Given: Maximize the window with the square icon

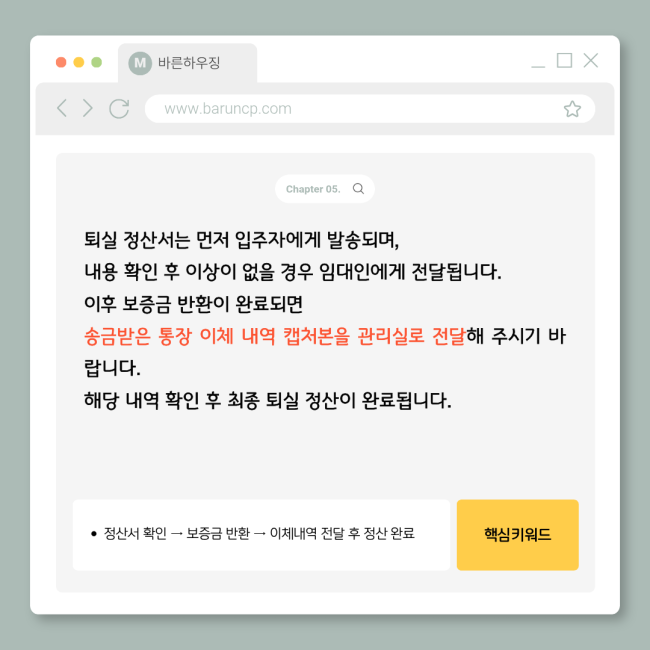Looking at the screenshot, I should [564, 61].
